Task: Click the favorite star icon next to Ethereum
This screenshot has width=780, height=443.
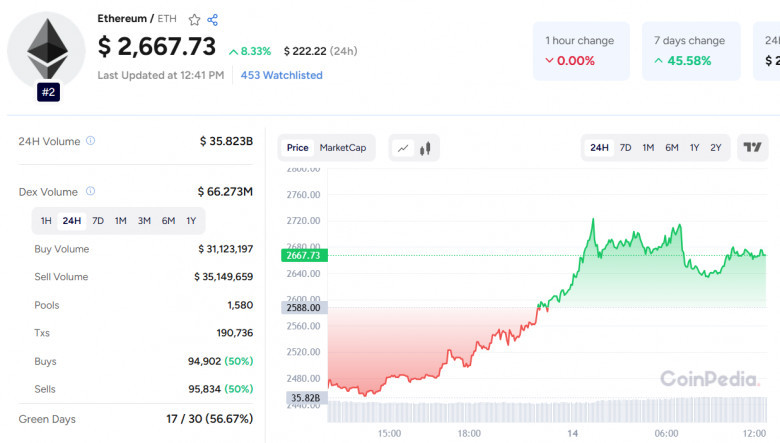Action: 194,19
